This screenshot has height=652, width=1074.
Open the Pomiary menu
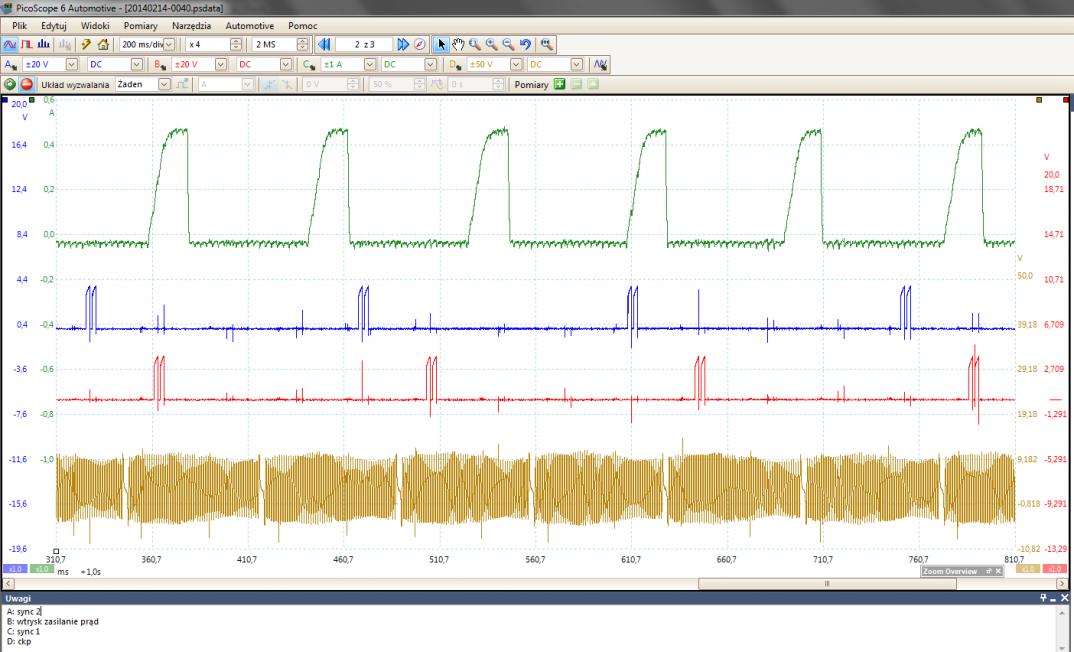pyautogui.click(x=140, y=25)
